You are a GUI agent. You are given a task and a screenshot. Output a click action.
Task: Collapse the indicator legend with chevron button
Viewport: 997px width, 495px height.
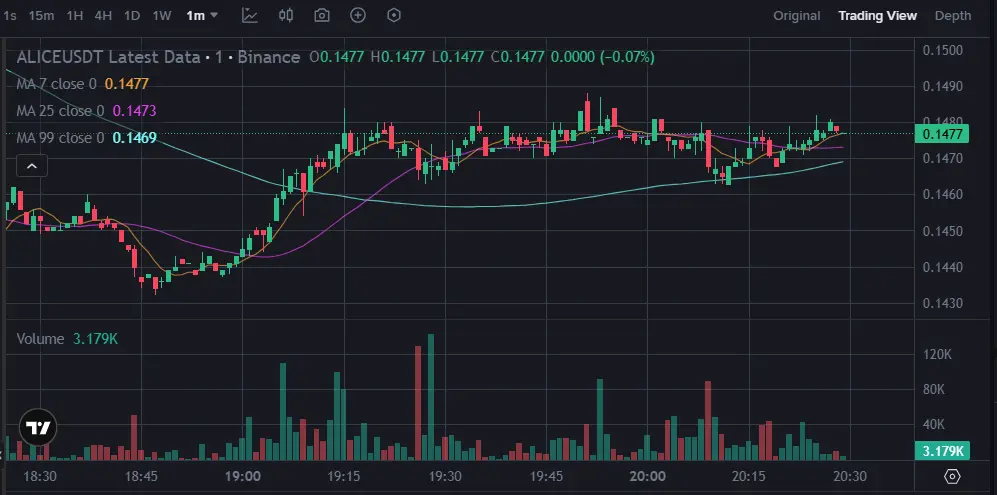pyautogui.click(x=32, y=167)
